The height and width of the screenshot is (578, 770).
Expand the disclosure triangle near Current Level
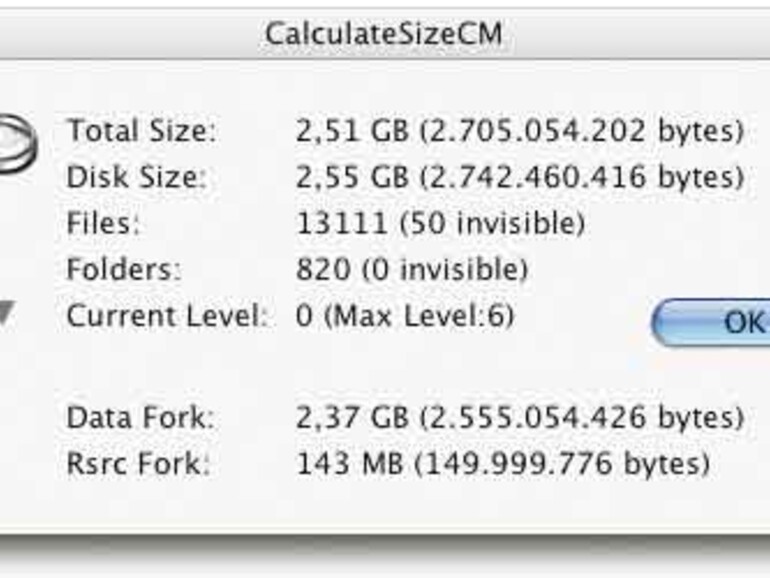(6, 316)
